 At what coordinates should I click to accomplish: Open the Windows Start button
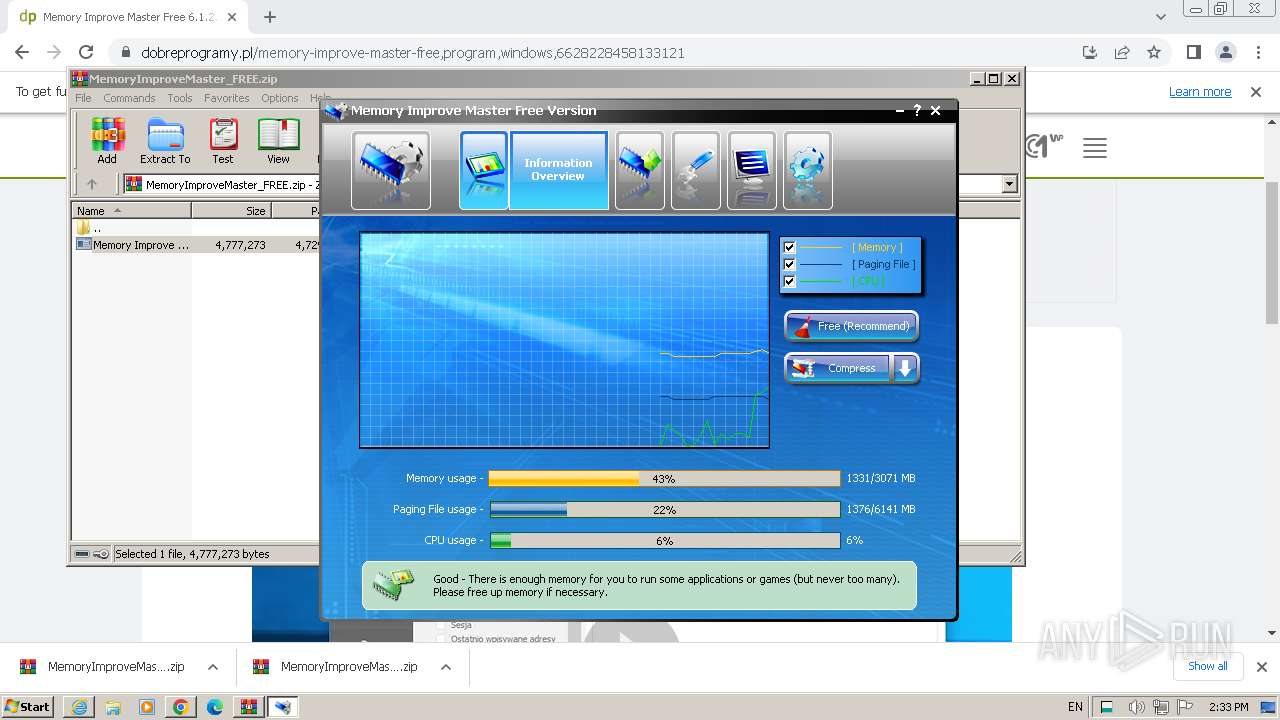(x=28, y=707)
